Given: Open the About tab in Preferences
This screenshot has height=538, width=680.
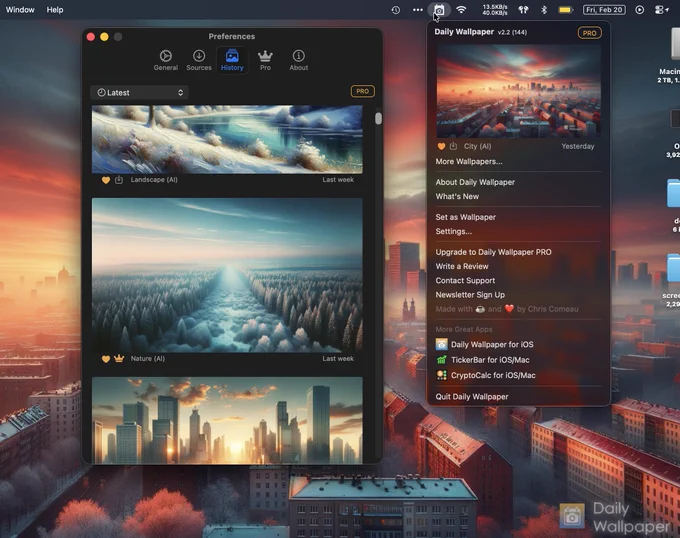Looking at the screenshot, I should 298,60.
